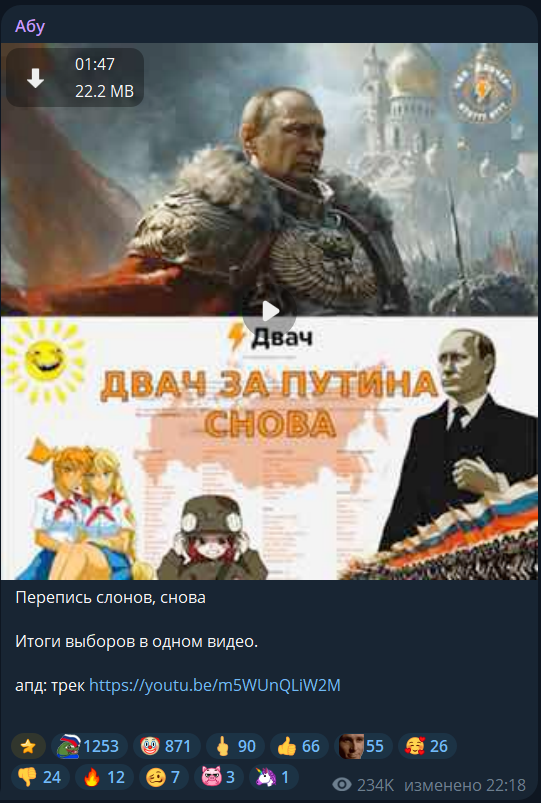Select the pig reaction with 3
541x803 pixels.
pyautogui.click(x=218, y=777)
